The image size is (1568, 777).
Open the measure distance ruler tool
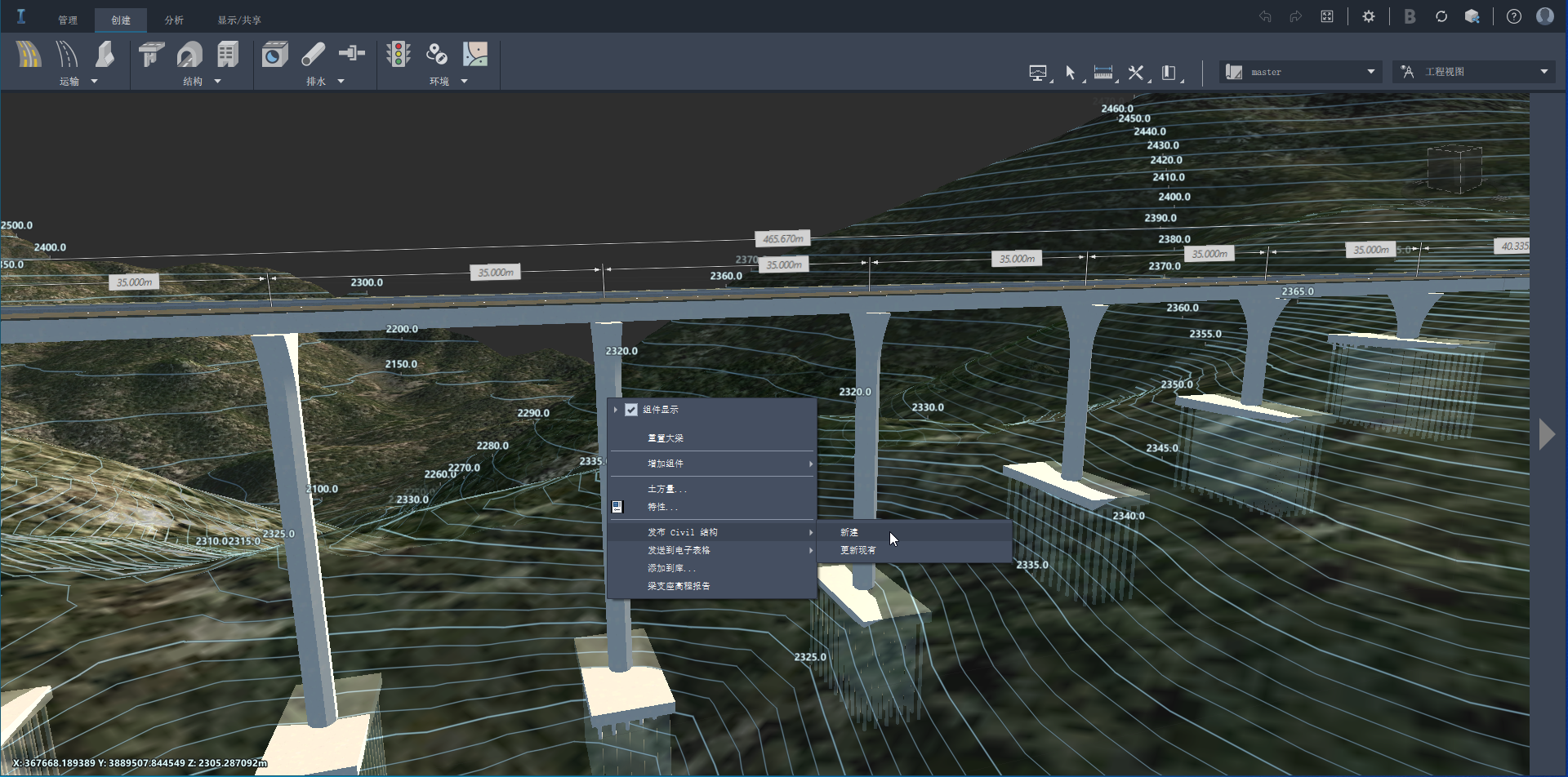pyautogui.click(x=1103, y=73)
